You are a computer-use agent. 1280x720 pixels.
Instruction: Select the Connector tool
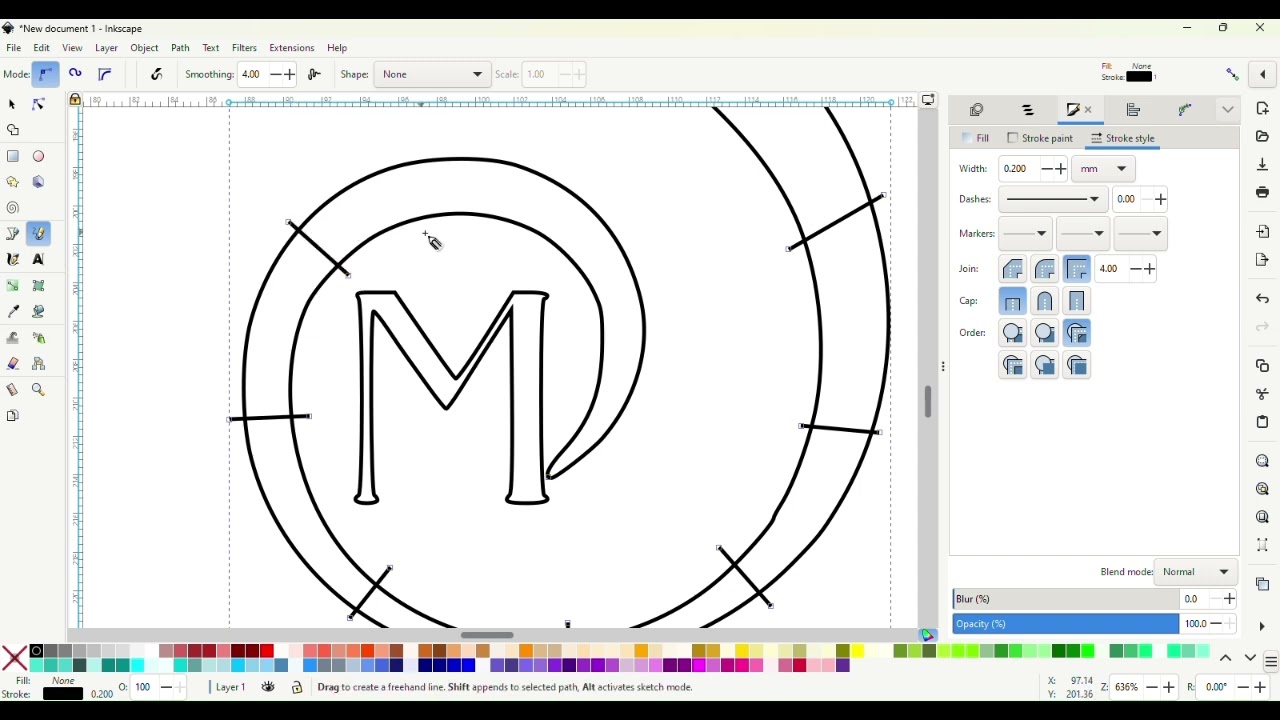(39, 365)
